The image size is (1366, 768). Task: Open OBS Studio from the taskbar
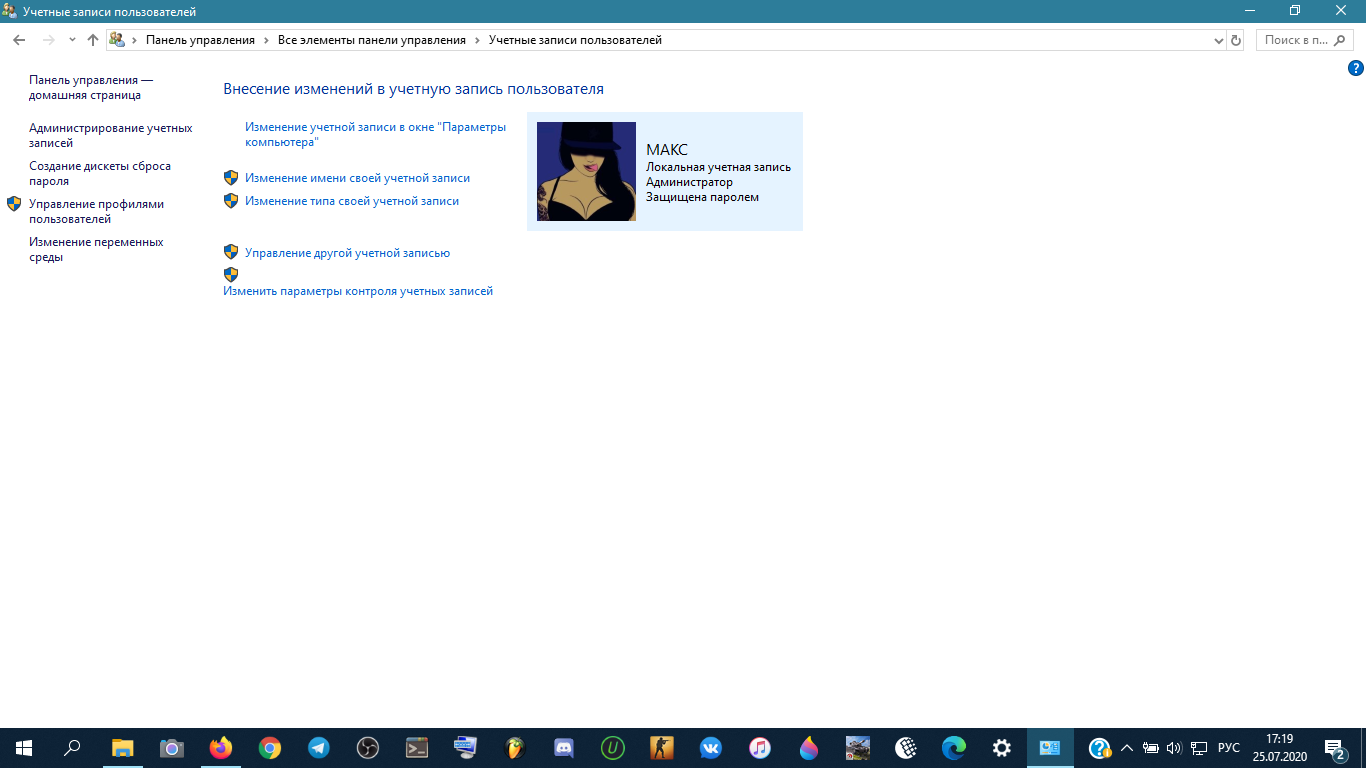(x=368, y=748)
